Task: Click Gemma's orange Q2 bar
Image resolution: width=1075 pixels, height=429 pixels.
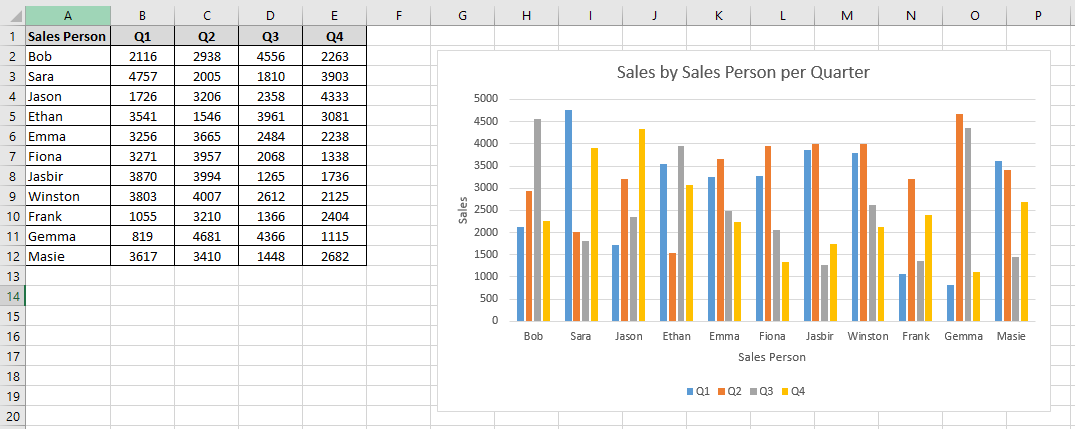Action: [958, 217]
